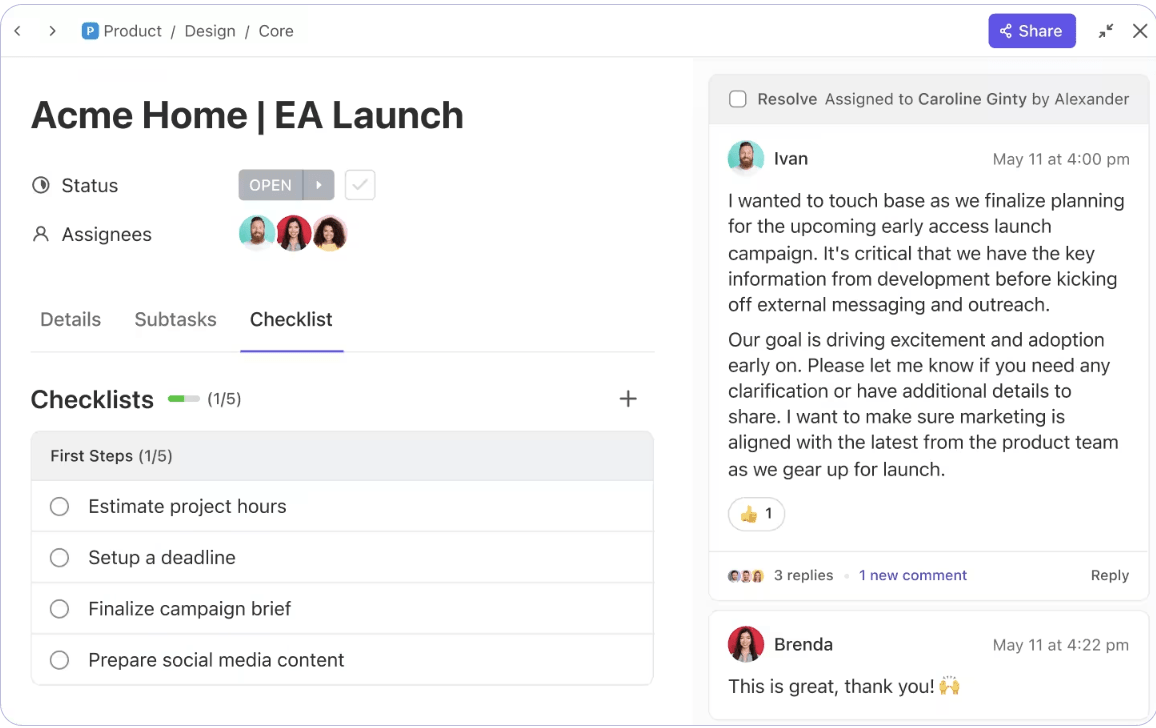Click the Setup a deadline text
This screenshot has height=728, width=1156.
coord(162,558)
